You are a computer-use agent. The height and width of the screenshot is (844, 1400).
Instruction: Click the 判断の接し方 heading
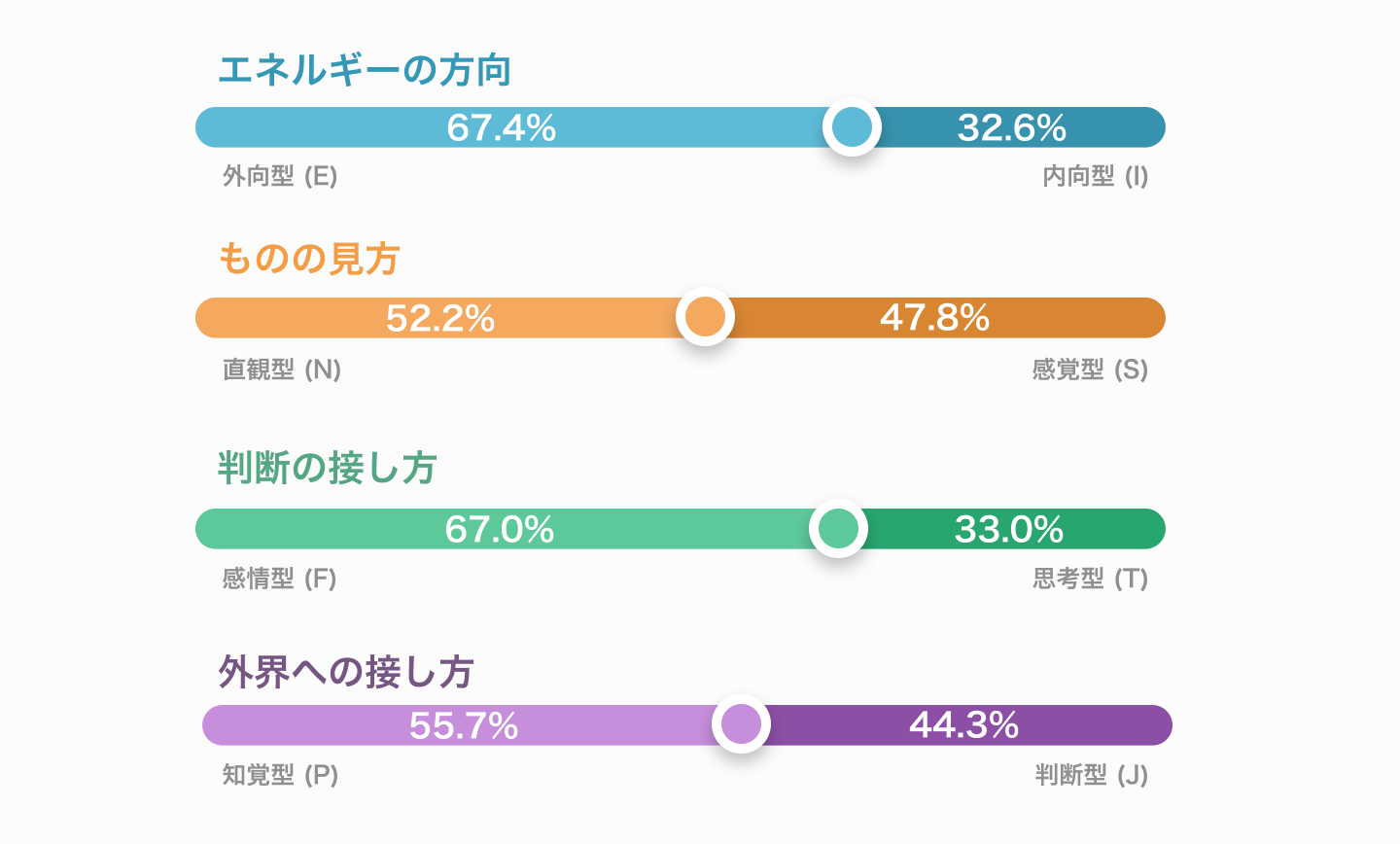tap(328, 469)
